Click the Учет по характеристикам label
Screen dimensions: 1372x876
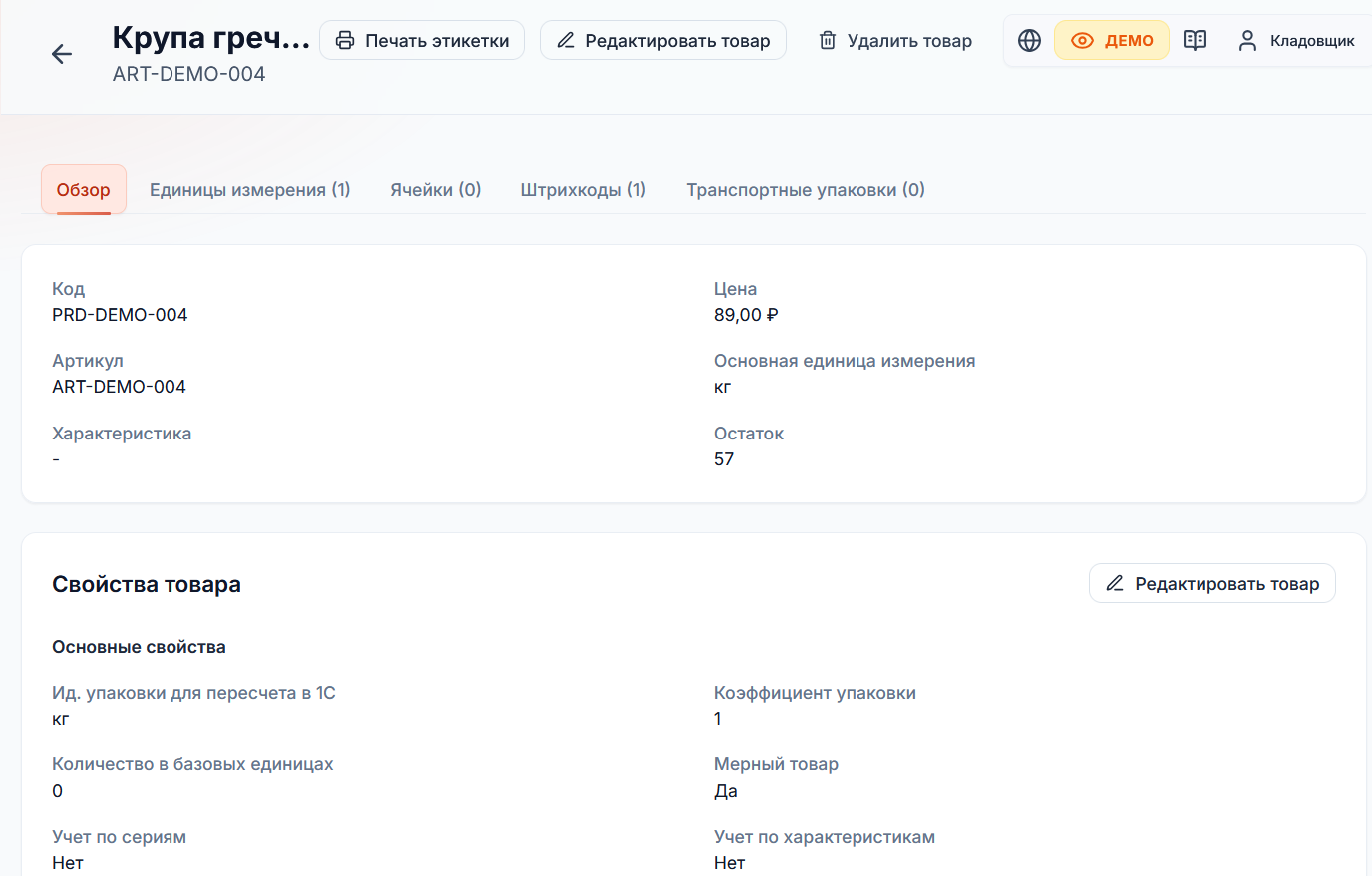825,836
